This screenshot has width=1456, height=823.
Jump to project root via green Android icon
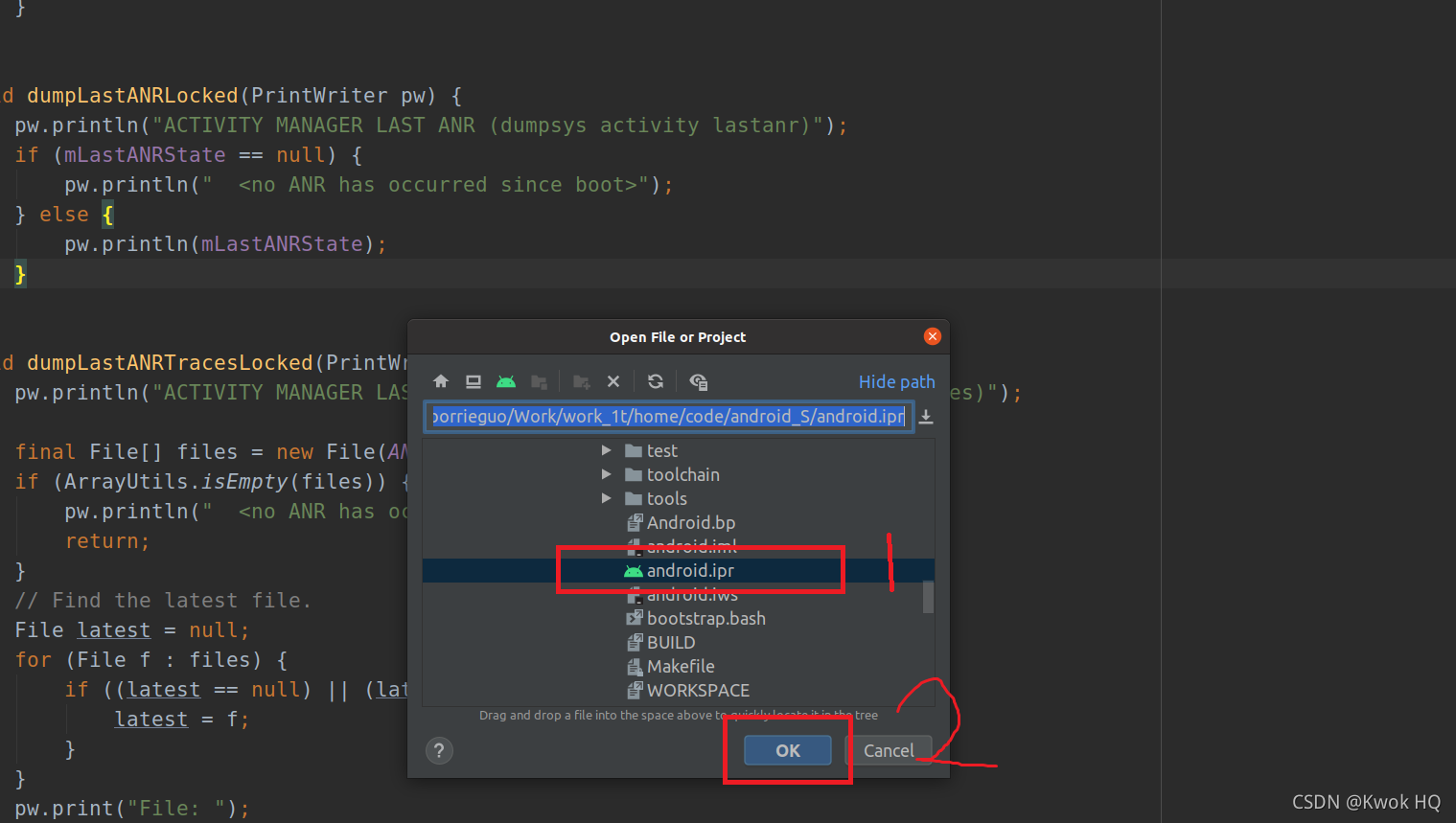505,381
